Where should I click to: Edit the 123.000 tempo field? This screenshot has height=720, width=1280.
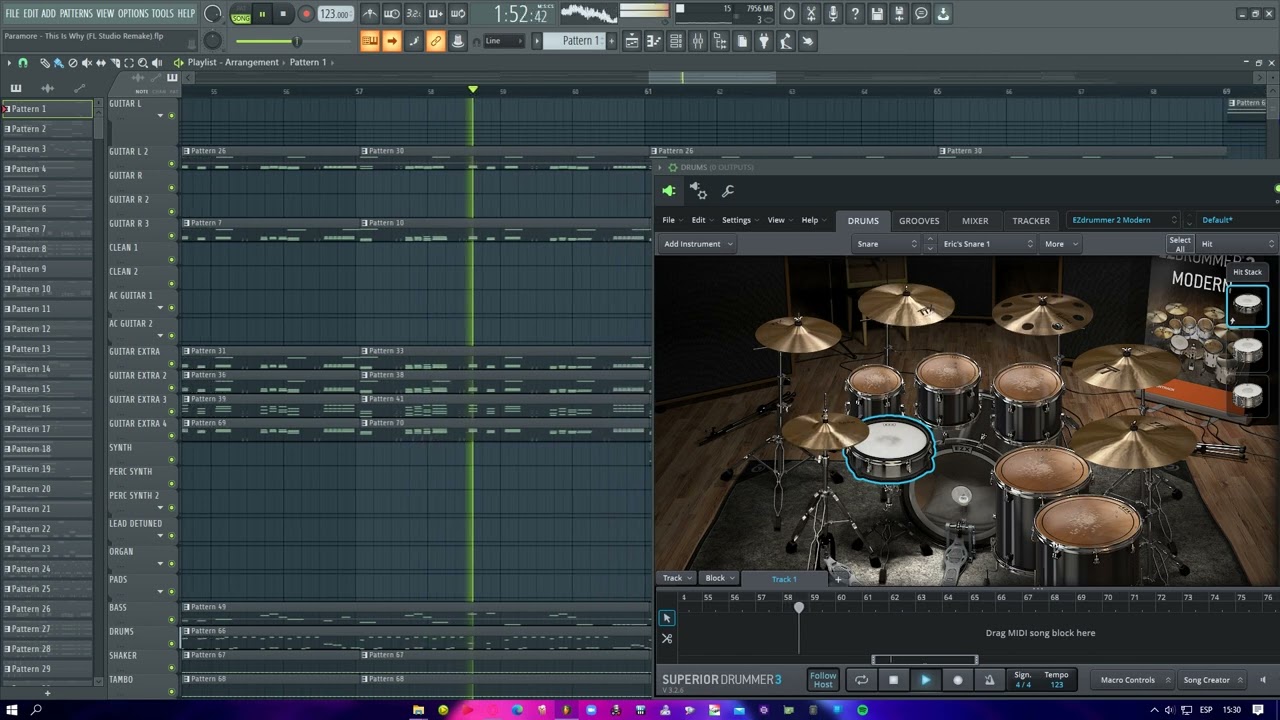pos(334,14)
